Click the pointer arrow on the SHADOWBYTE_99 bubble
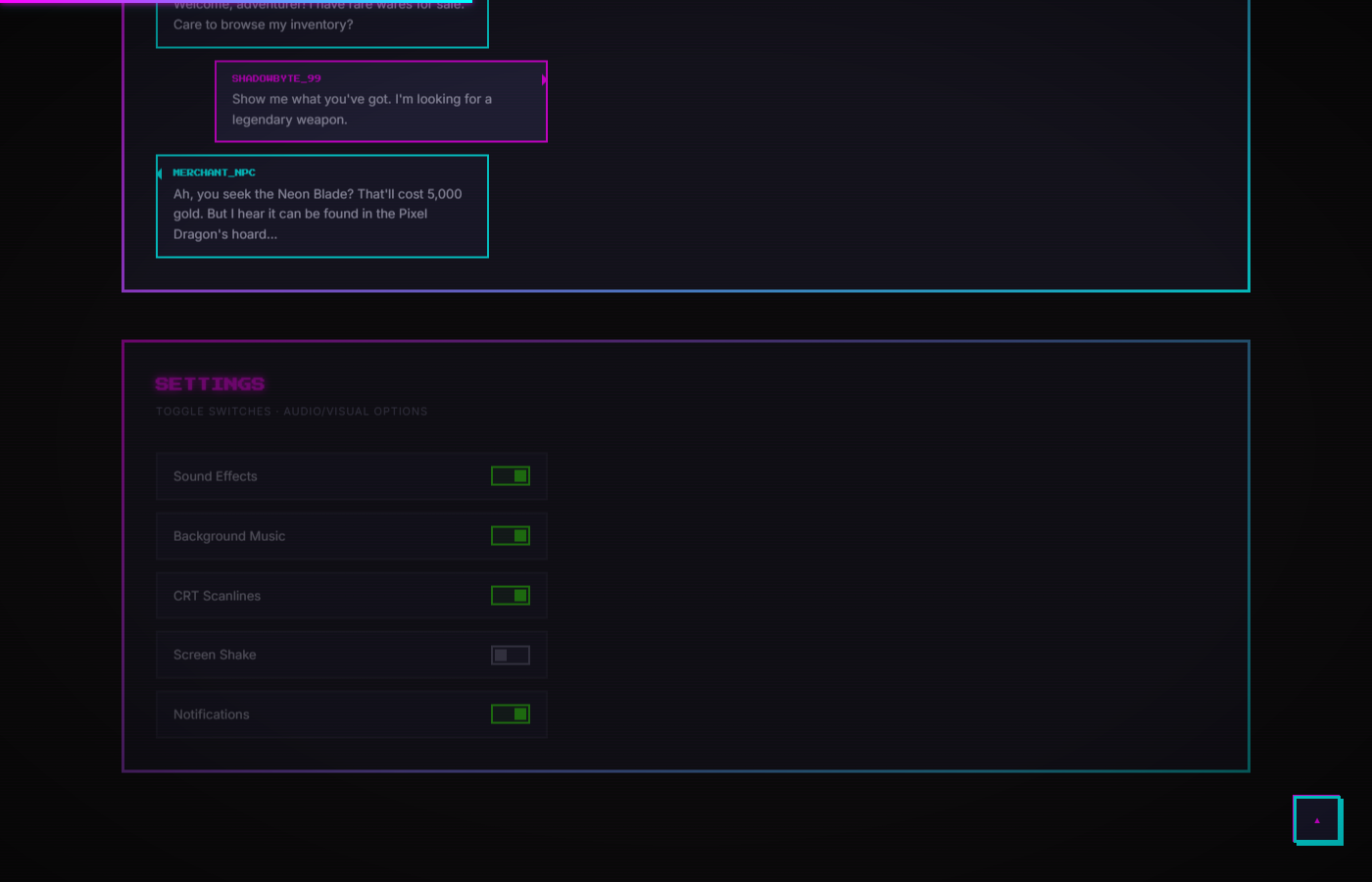The image size is (1372, 882). [x=544, y=79]
